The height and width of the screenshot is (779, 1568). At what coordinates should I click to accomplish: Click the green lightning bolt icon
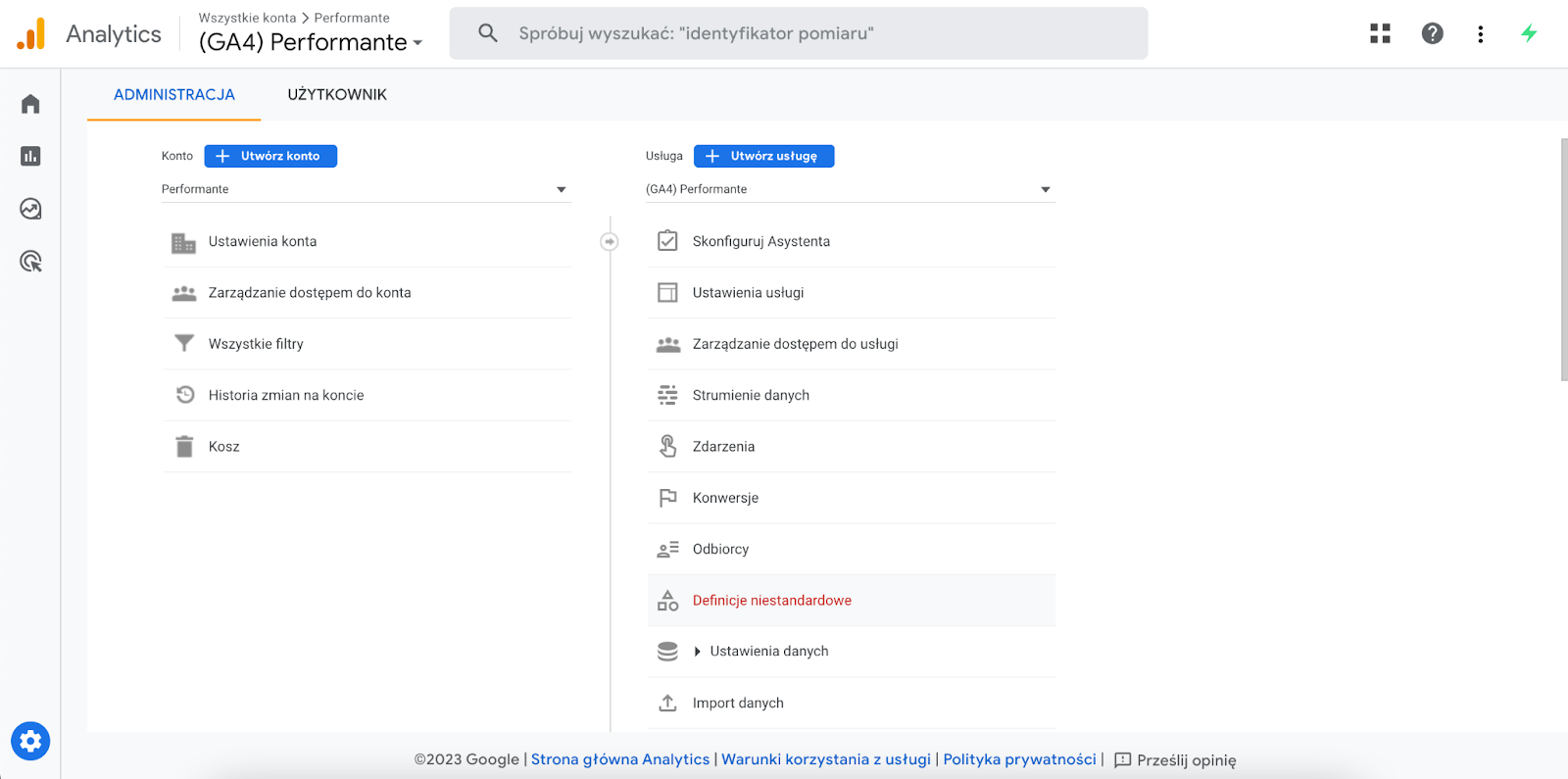click(1529, 33)
